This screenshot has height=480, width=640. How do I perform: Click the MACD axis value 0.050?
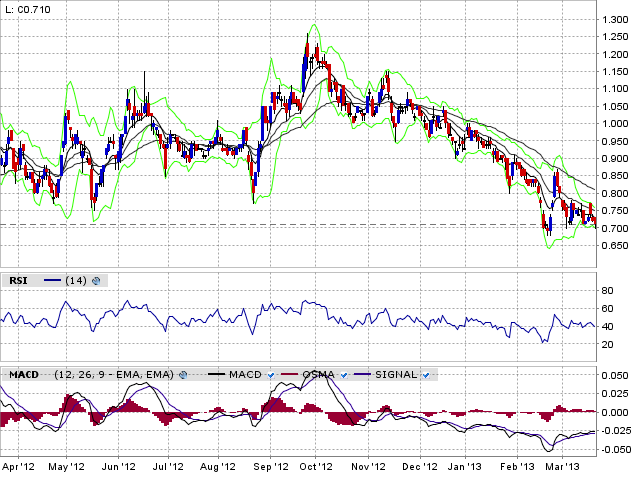[615, 376]
